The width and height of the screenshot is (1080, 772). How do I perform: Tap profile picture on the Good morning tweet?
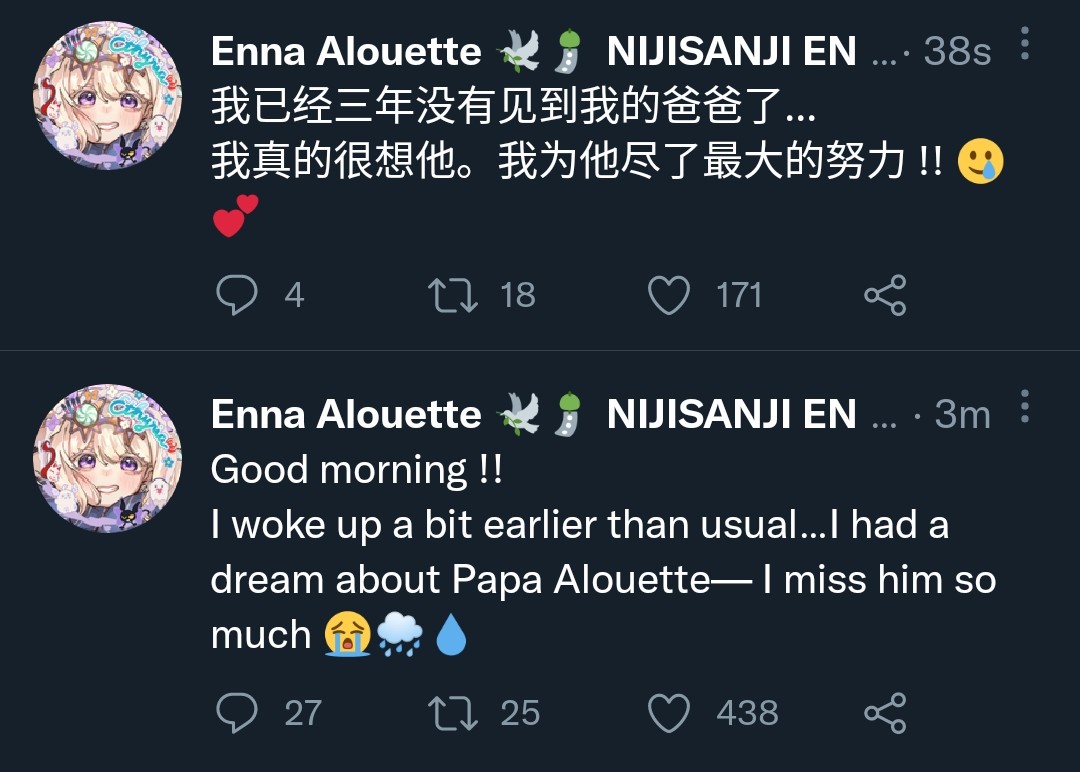(x=108, y=458)
